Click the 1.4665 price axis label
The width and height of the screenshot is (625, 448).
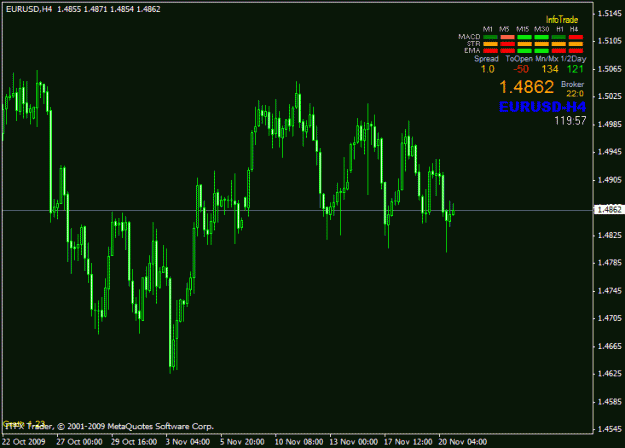tap(610, 346)
